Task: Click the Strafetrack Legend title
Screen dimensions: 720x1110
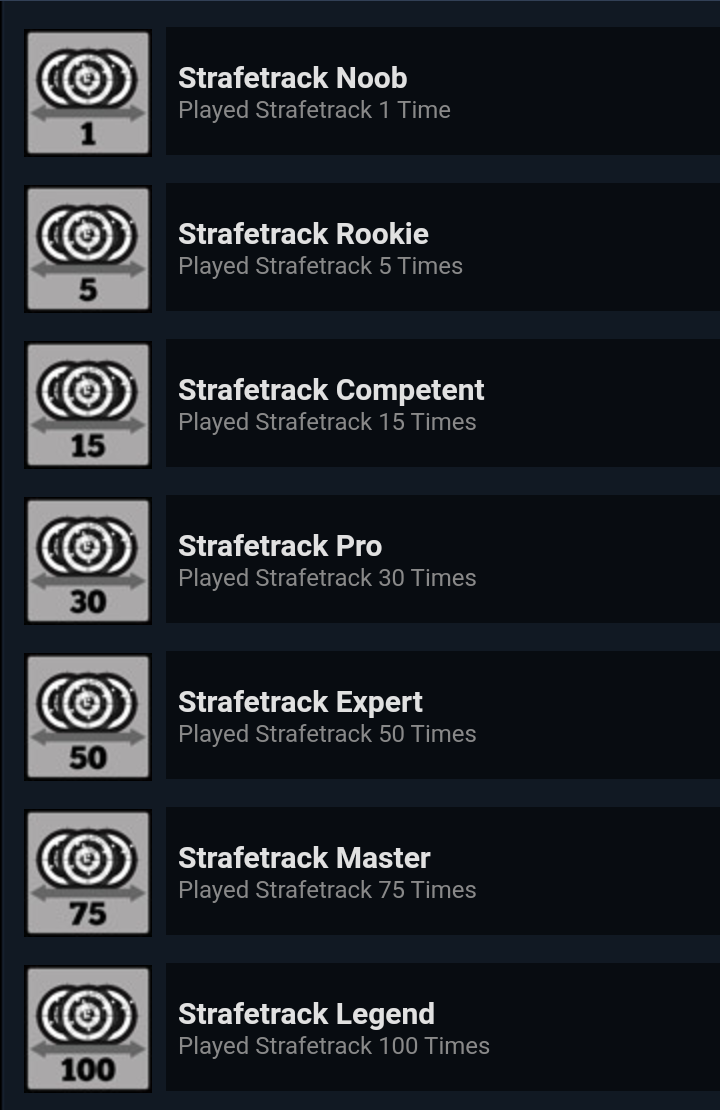Action: click(x=306, y=1014)
